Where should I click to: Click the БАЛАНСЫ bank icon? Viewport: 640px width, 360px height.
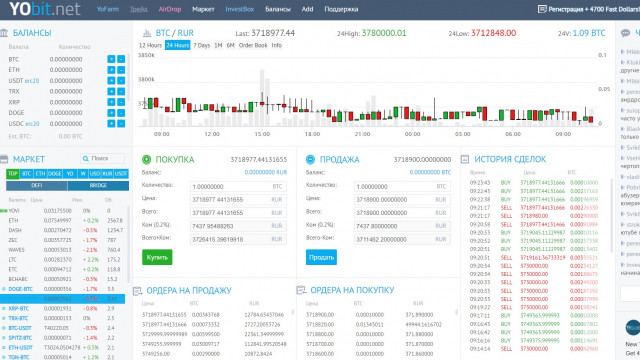4,33
